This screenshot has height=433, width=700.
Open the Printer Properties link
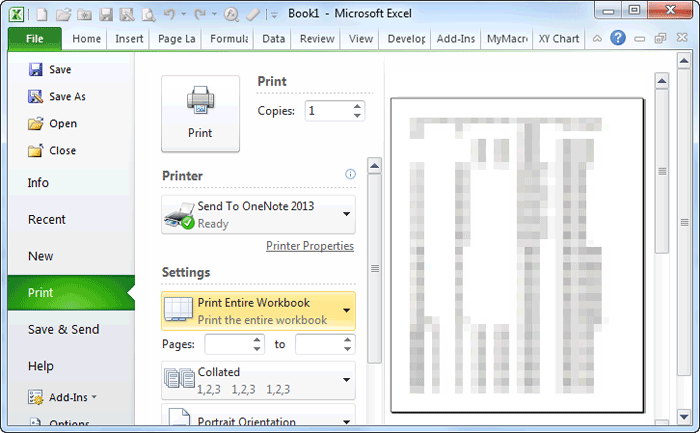[310, 246]
